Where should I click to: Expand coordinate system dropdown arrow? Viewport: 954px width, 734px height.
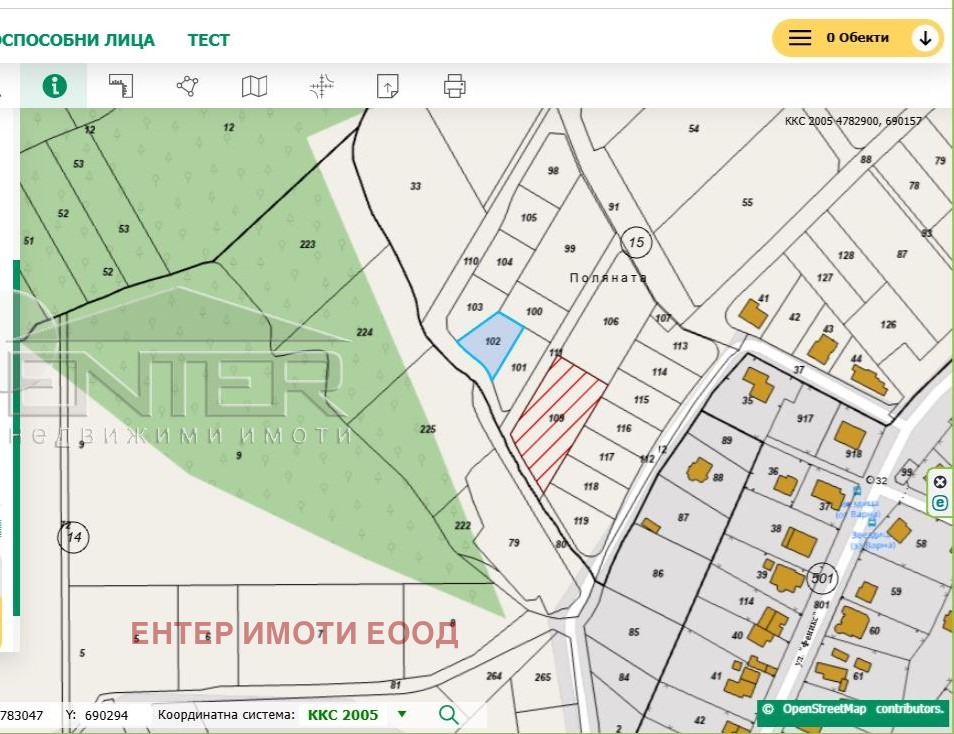click(402, 714)
